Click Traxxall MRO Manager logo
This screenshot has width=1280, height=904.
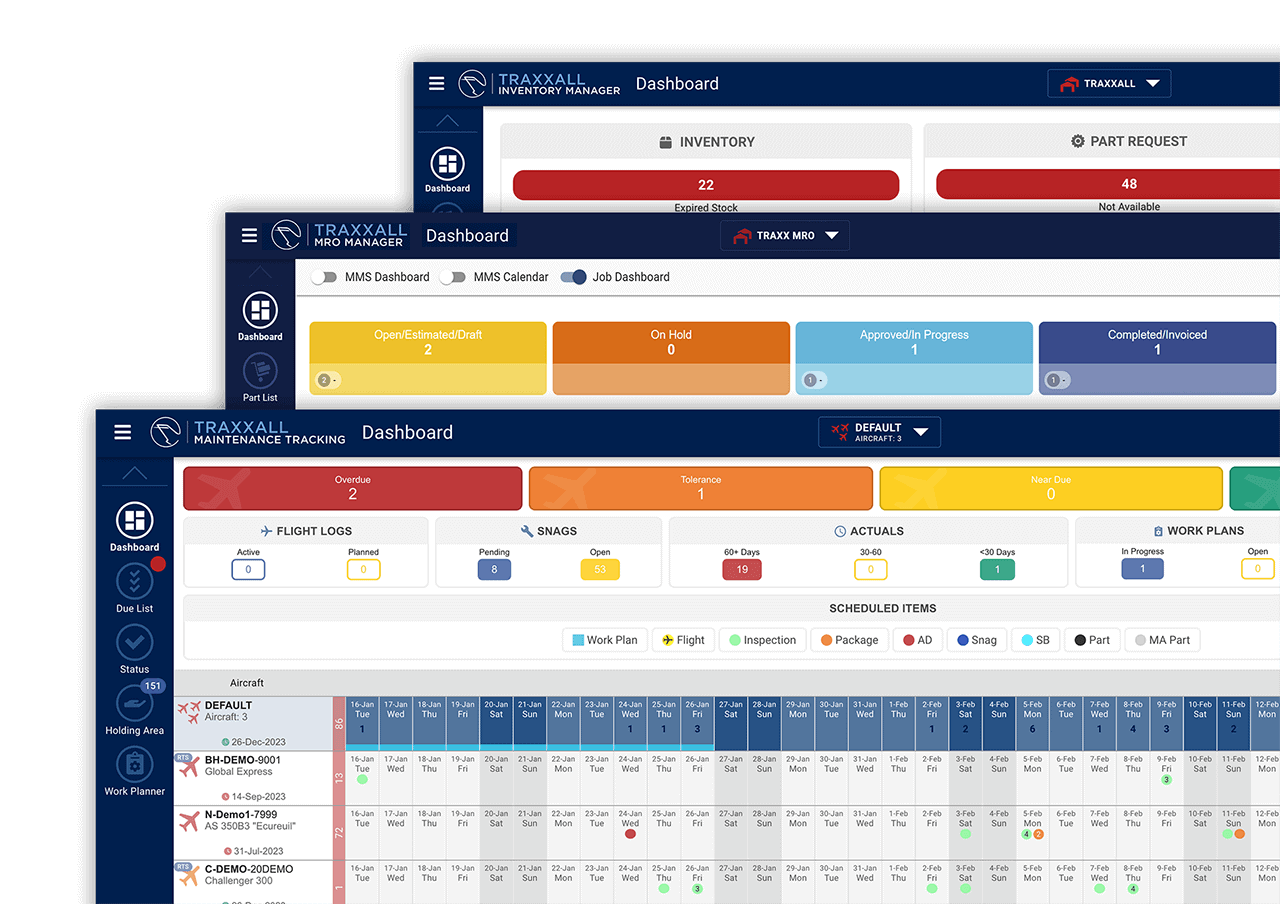(339, 236)
